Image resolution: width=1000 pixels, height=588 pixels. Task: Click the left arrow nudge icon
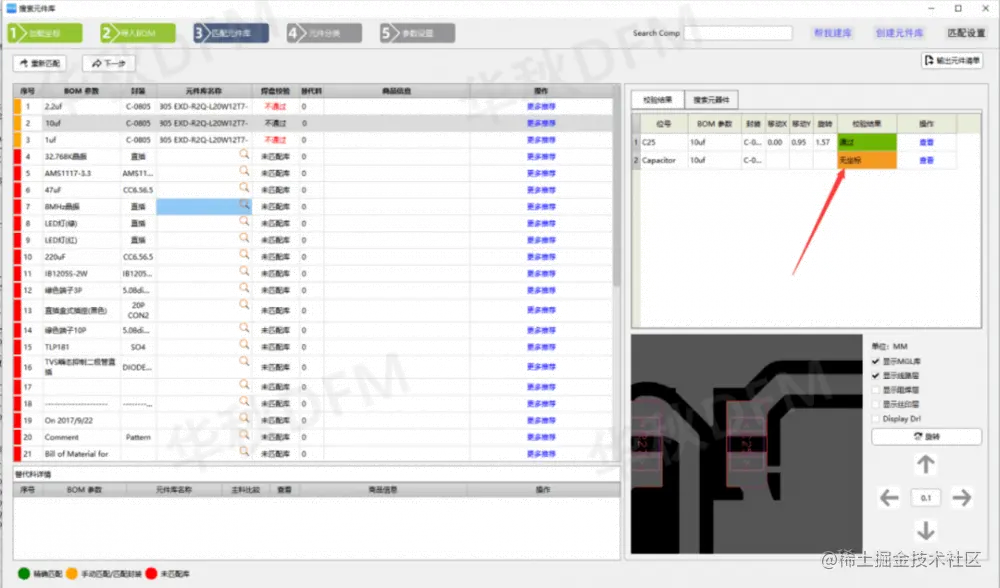click(x=889, y=497)
